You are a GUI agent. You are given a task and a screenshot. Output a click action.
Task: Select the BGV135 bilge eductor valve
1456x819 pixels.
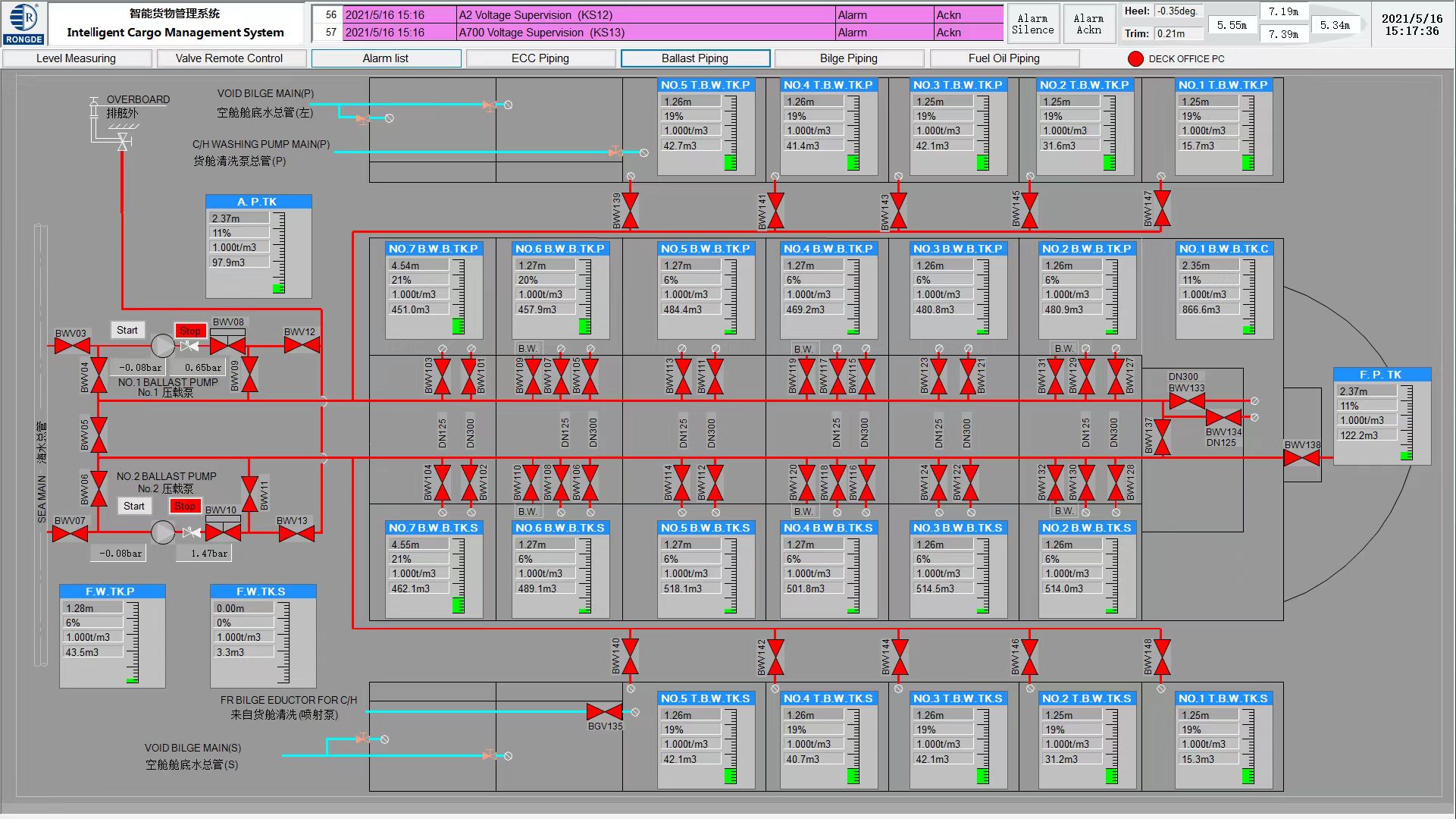pyautogui.click(x=605, y=712)
